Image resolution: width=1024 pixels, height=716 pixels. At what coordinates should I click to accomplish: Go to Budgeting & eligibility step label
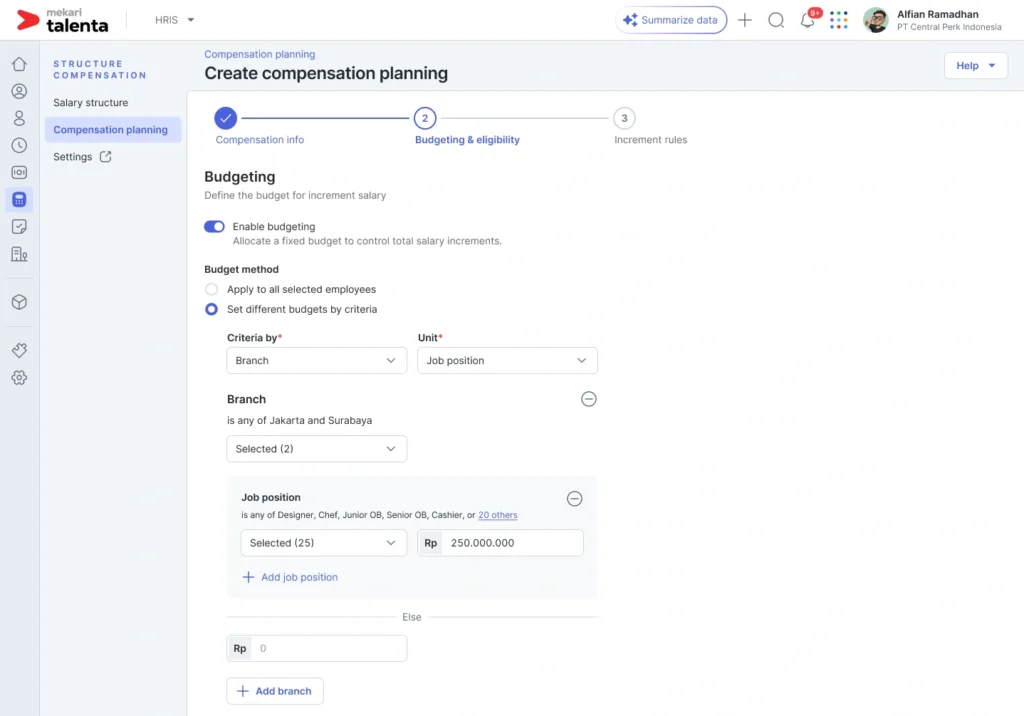coord(467,140)
